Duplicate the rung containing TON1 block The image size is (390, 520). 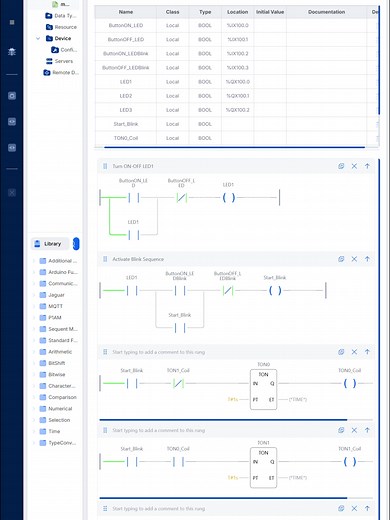coord(341,430)
